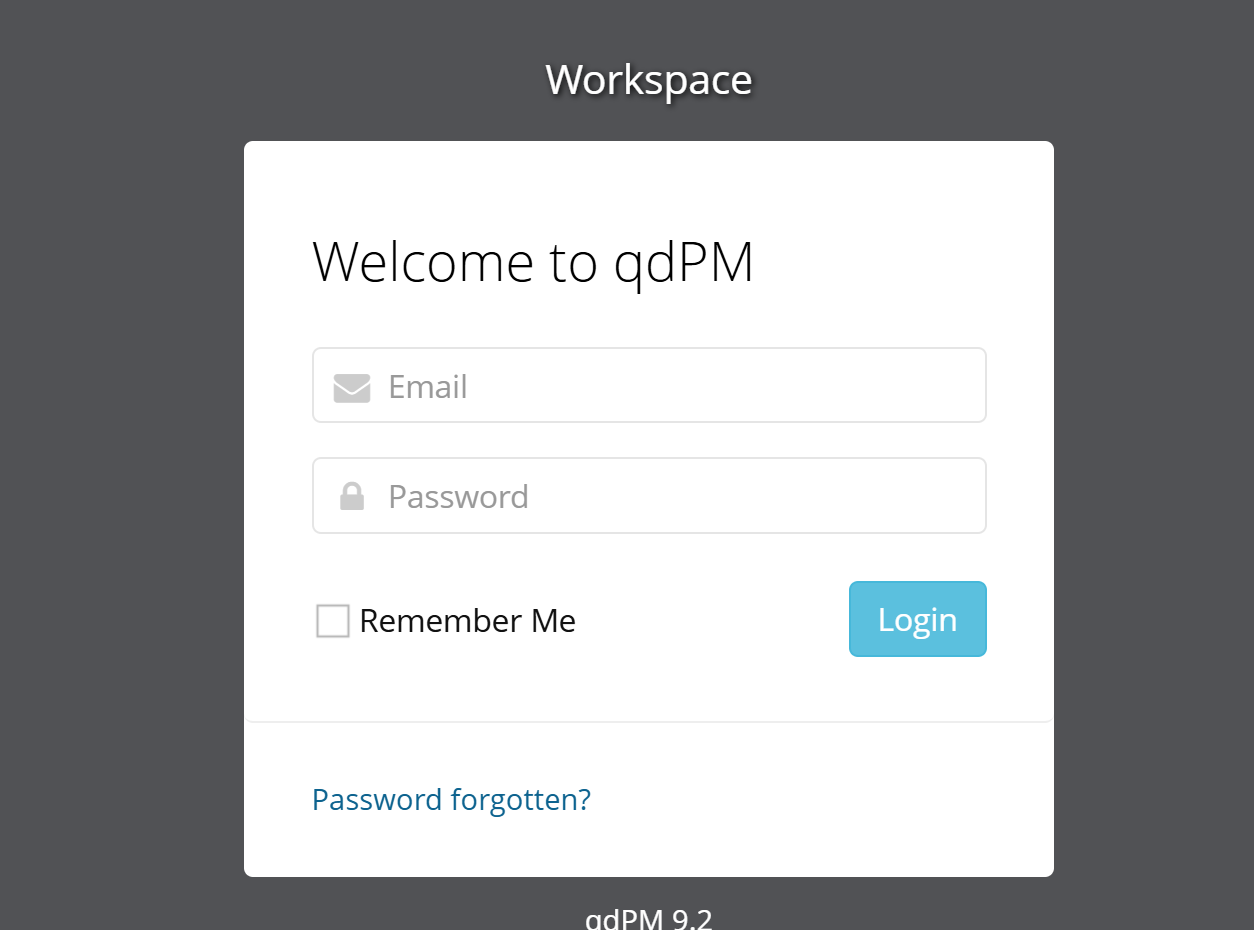The image size is (1254, 930).
Task: Click the Remember Me label text
Action: [x=467, y=621]
